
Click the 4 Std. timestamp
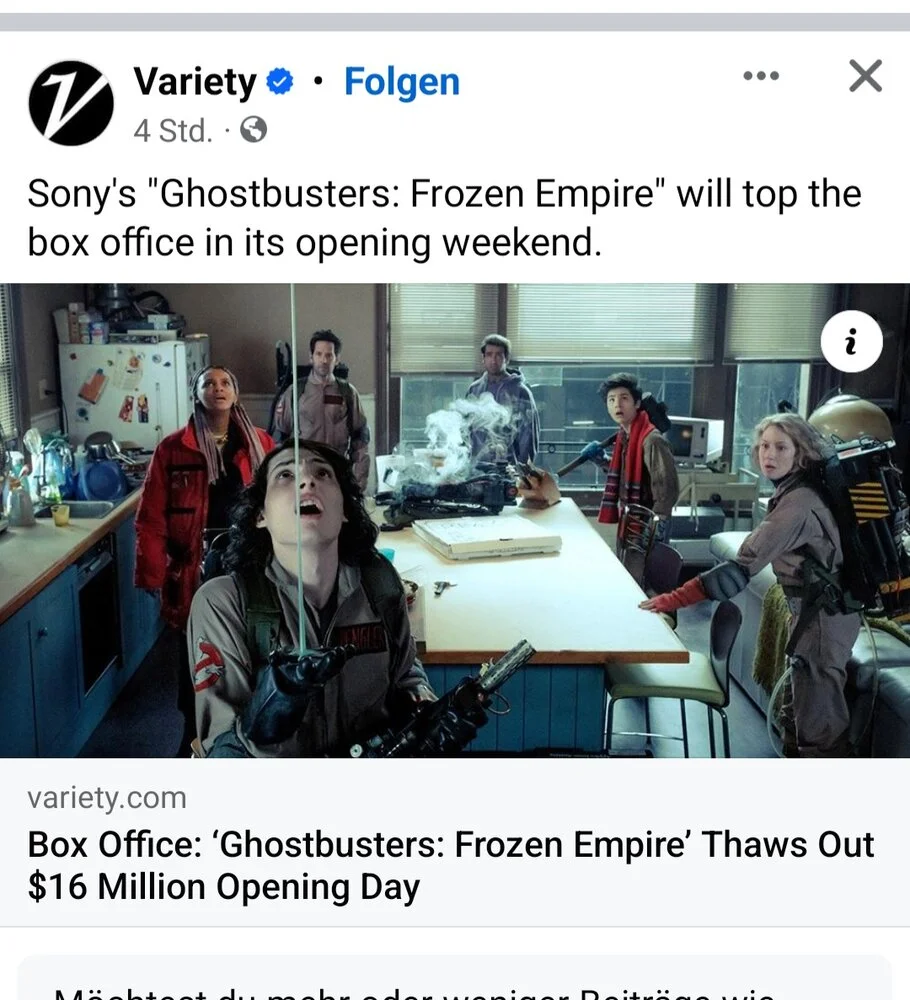(x=173, y=130)
